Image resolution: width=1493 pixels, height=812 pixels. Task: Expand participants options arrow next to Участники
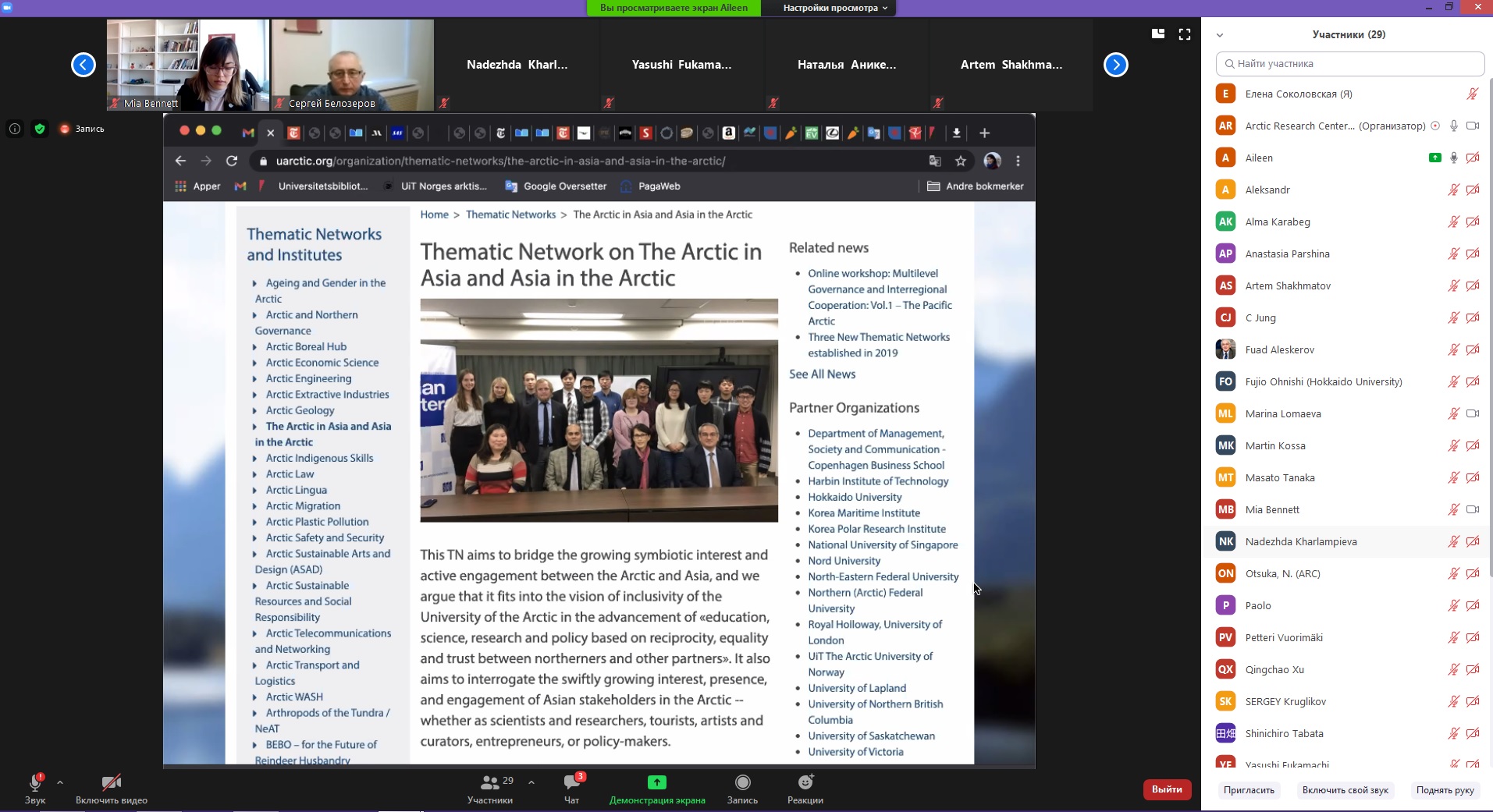coord(531,782)
